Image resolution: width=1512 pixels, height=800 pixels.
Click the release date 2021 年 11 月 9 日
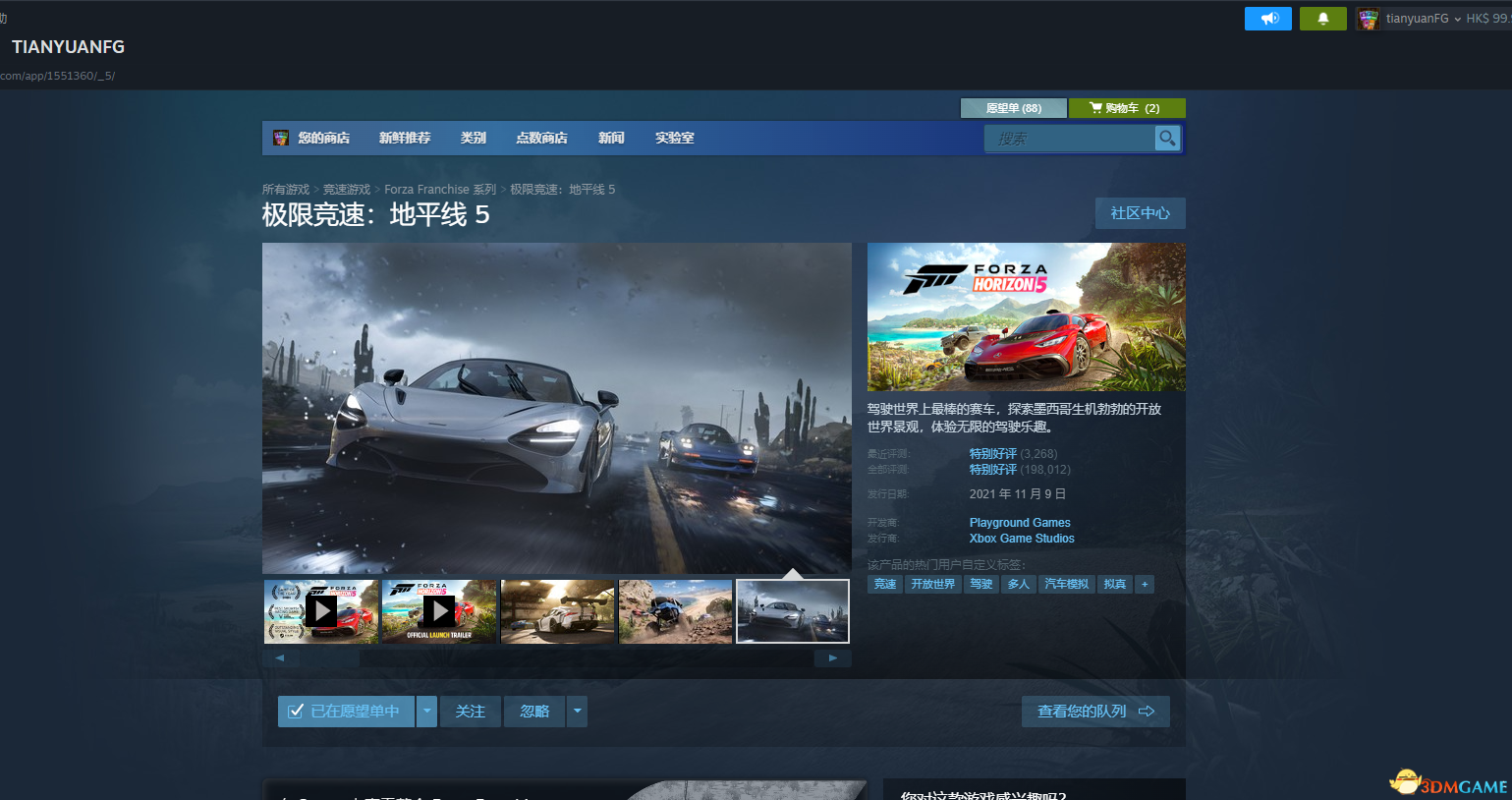(x=1018, y=494)
